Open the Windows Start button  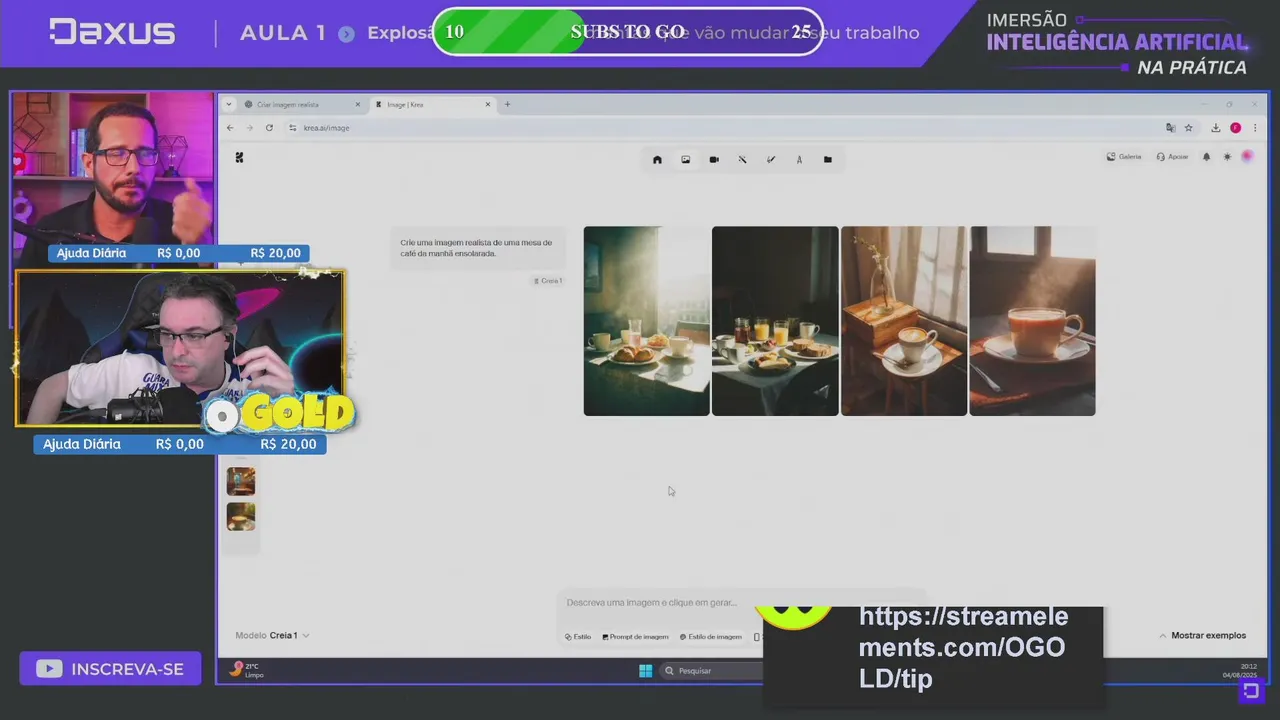point(645,671)
